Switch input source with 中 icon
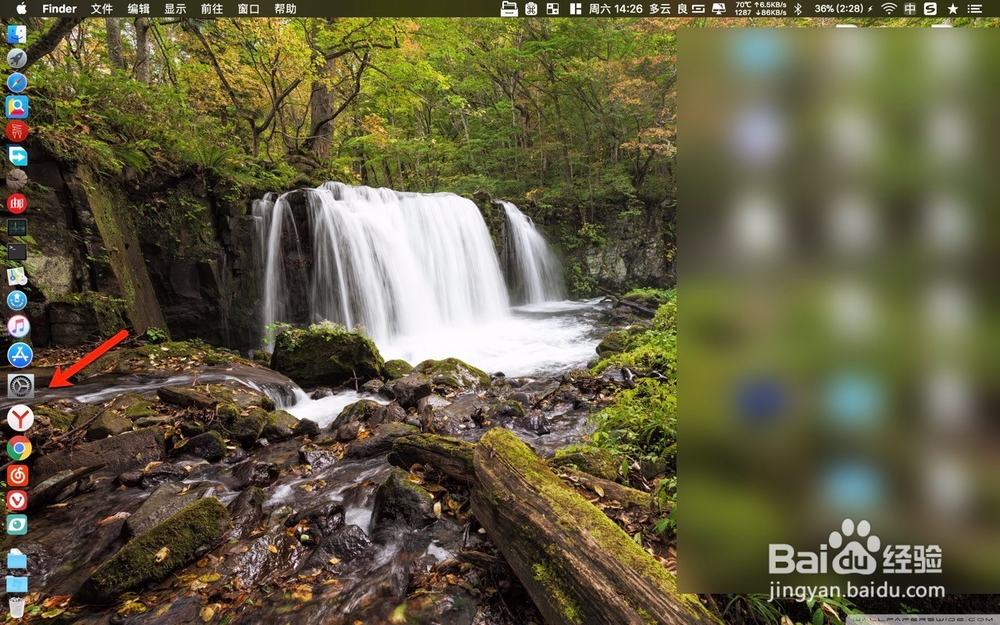The height and width of the screenshot is (625, 1000). pos(910,8)
